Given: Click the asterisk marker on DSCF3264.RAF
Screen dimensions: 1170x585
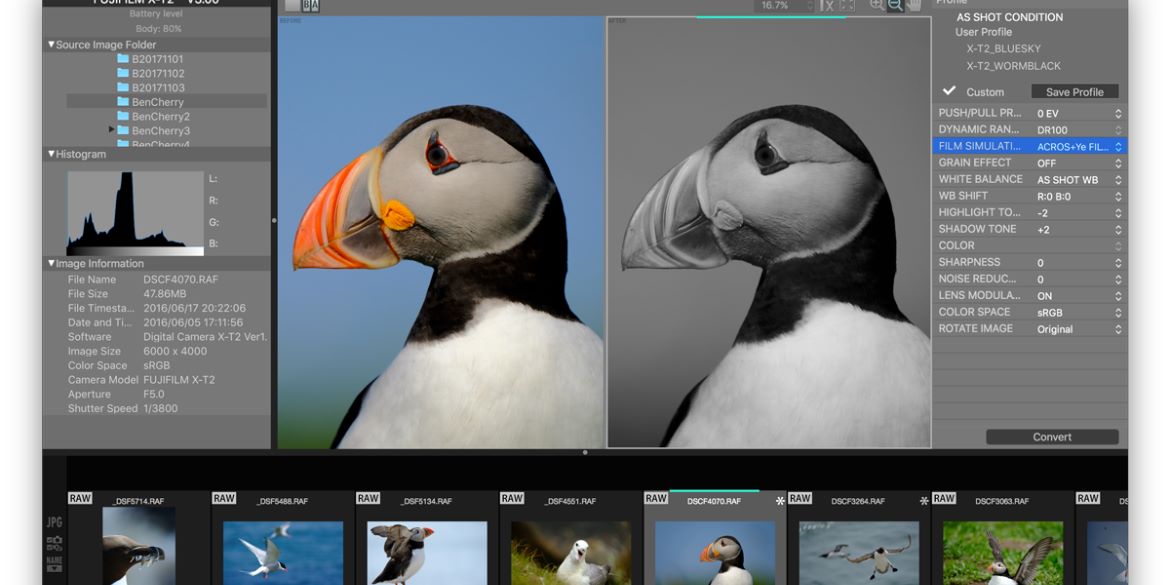Looking at the screenshot, I should [924, 501].
